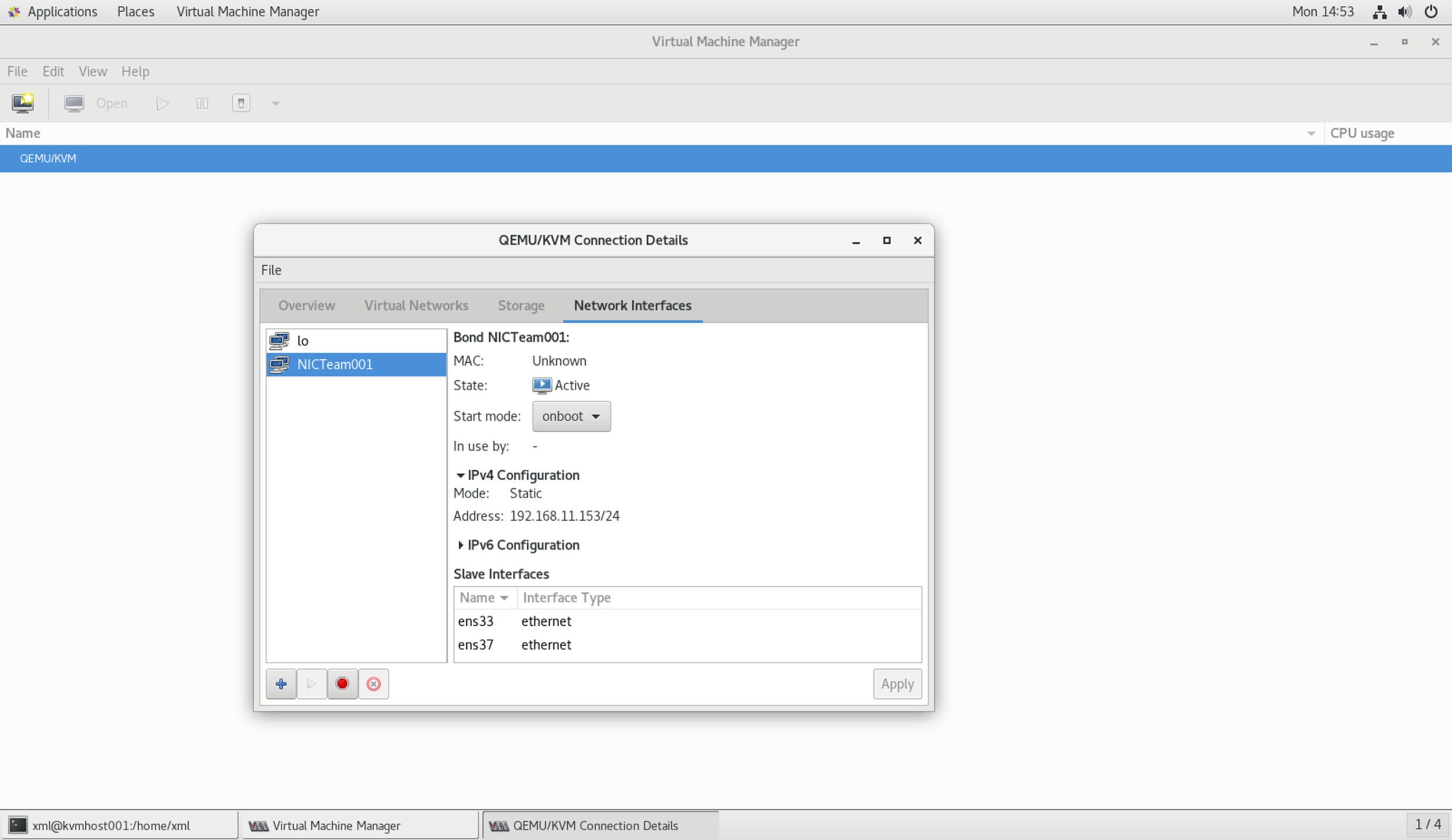1452x840 pixels.
Task: Select the QEMU/KVM connection row
Action: (726, 158)
